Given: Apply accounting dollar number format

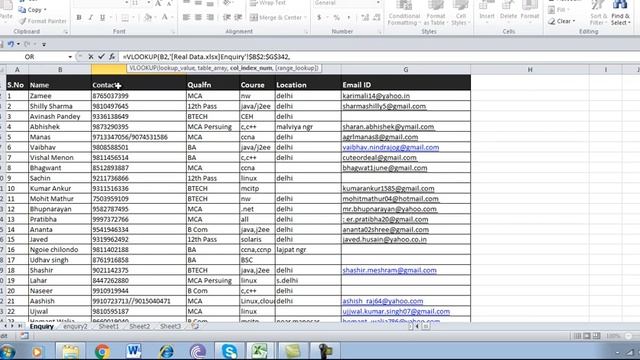Looking at the screenshot, I should tap(319, 18).
